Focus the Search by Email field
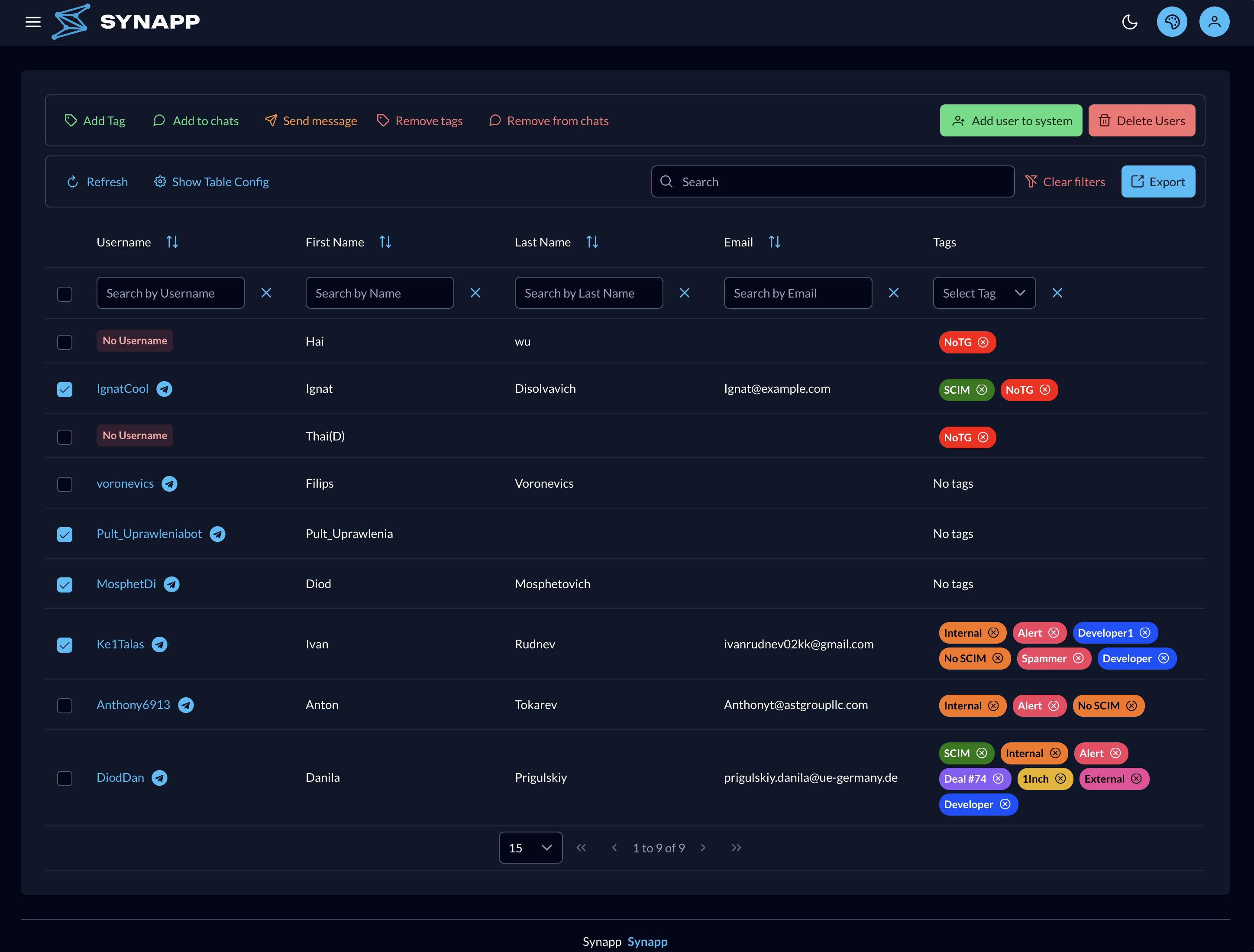Screen dimensions: 1254x952 [x=798, y=293]
